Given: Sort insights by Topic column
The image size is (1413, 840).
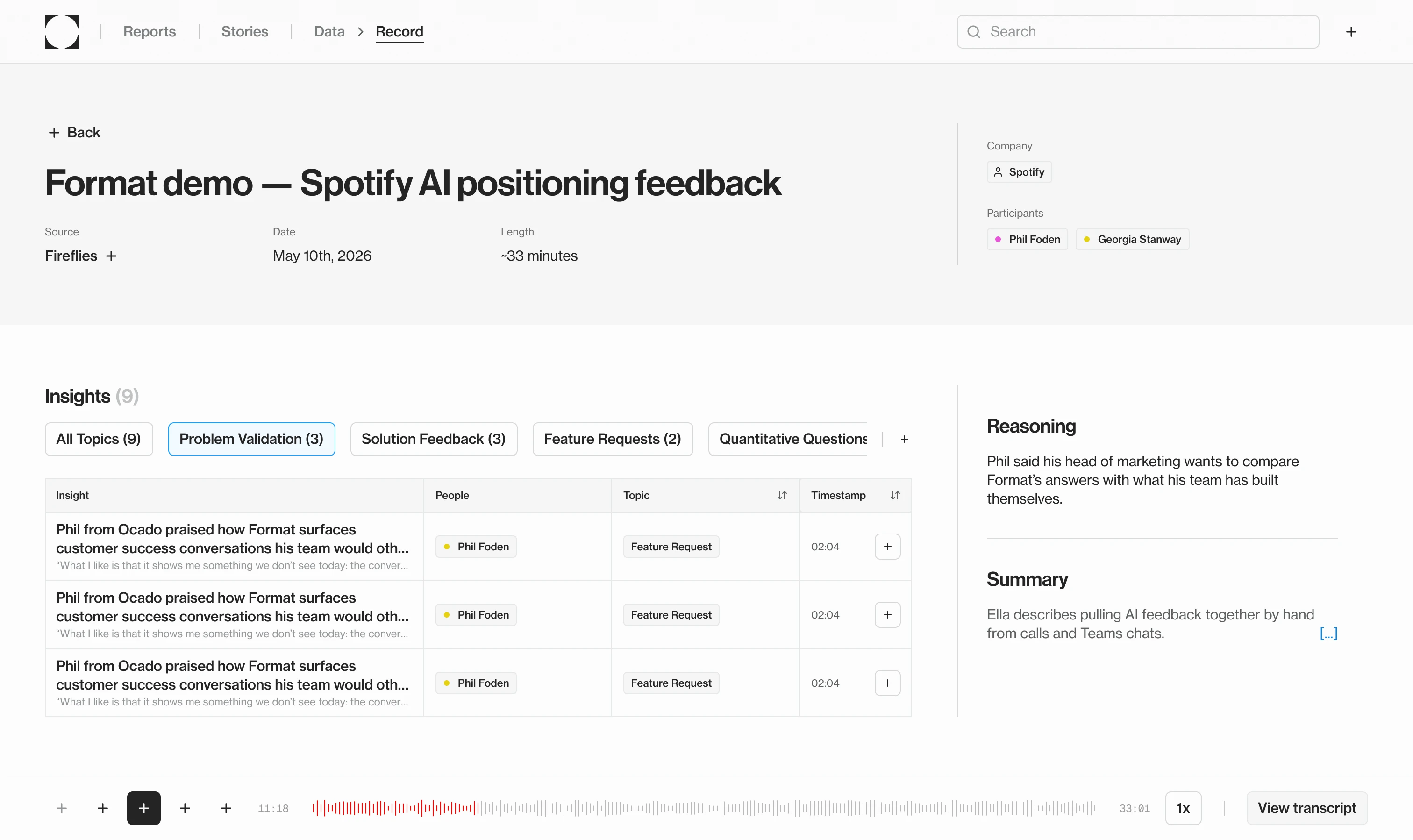Looking at the screenshot, I should (782, 496).
